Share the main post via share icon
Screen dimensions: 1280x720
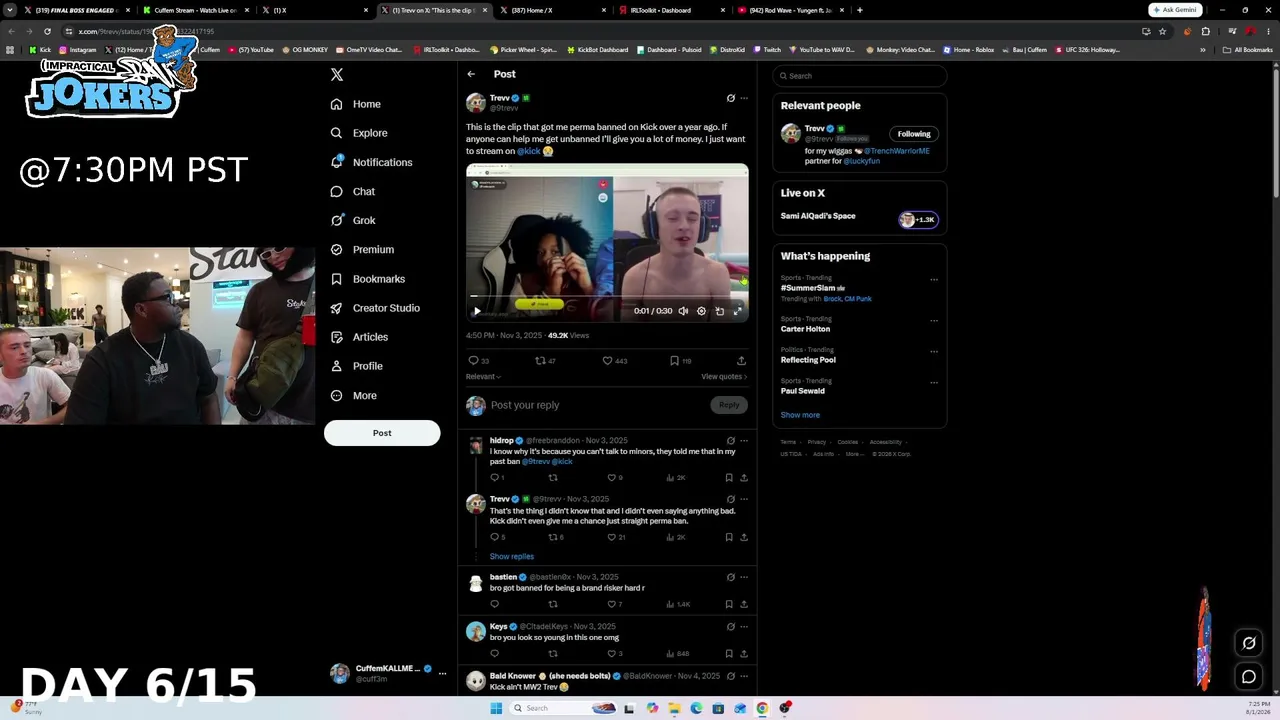[x=741, y=361]
